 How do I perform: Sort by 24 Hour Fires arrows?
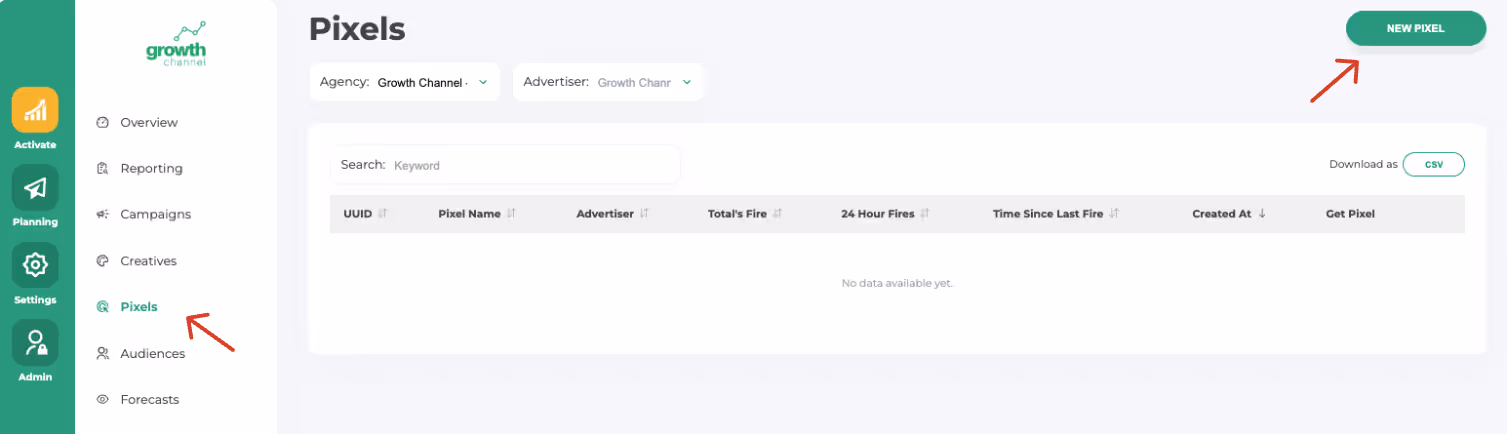(925, 214)
